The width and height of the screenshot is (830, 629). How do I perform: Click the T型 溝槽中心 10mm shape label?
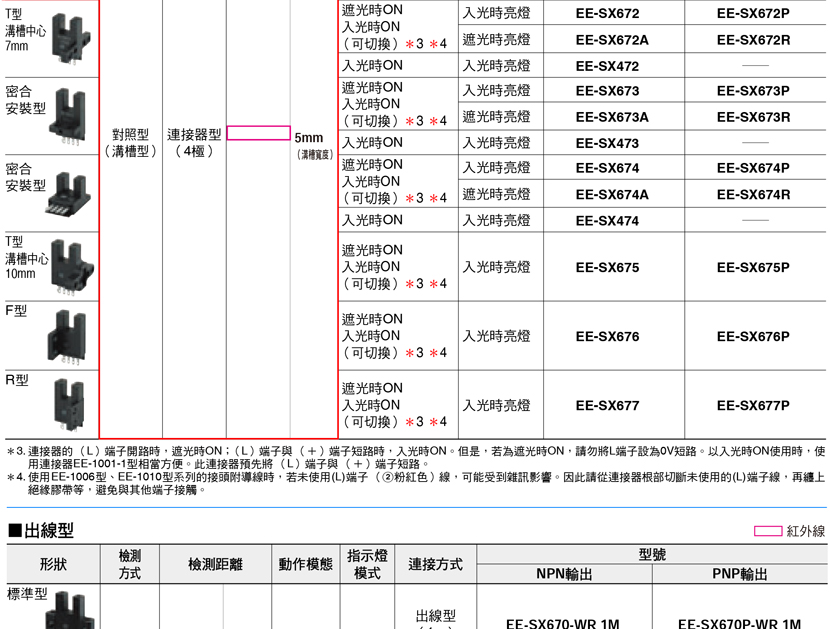[26, 258]
